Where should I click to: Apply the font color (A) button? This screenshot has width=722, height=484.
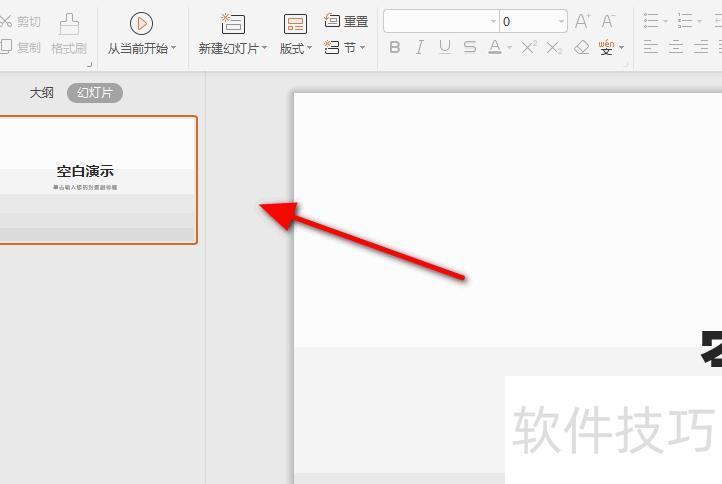pyautogui.click(x=495, y=47)
